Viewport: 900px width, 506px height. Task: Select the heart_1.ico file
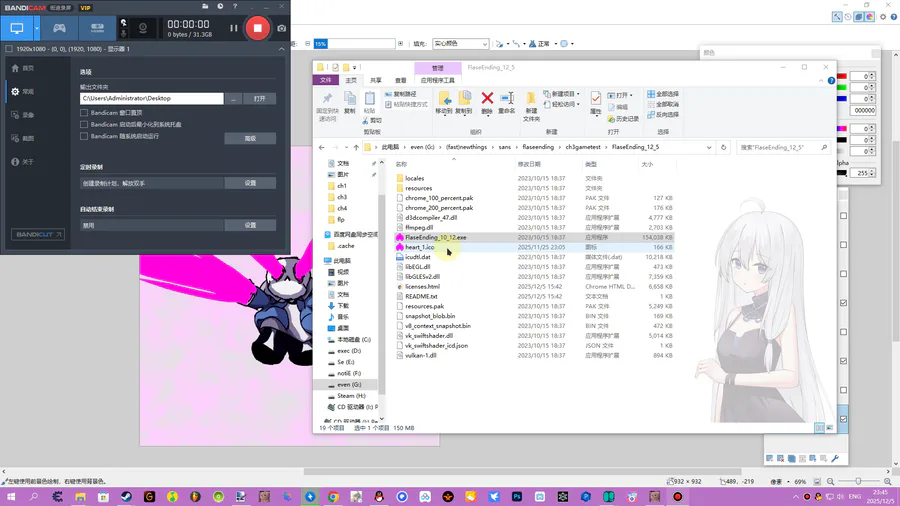coord(419,247)
